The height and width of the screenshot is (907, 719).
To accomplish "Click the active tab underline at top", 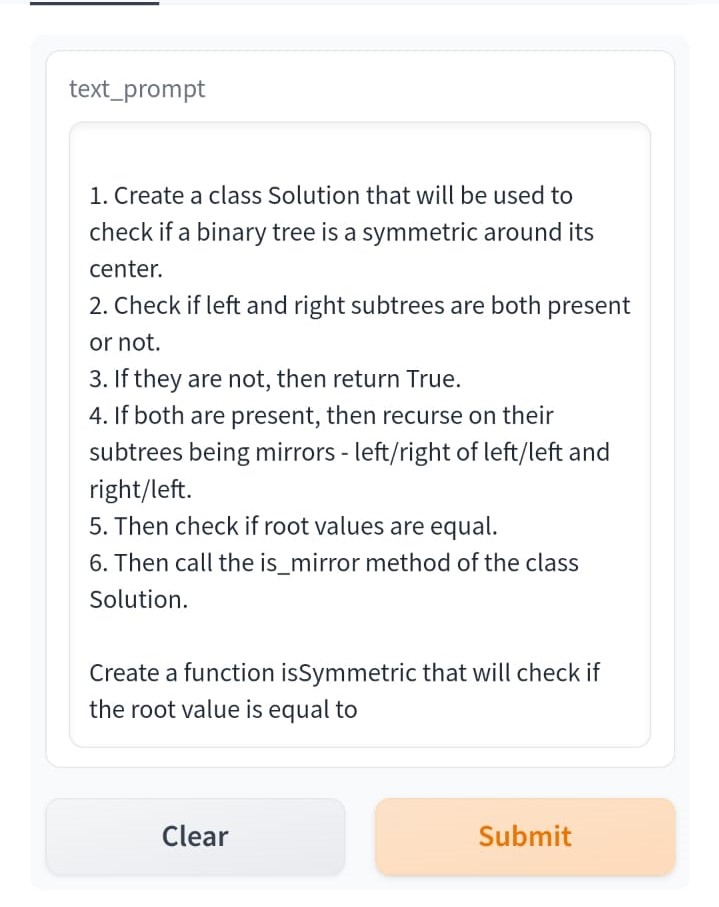I will tap(94, 3).
